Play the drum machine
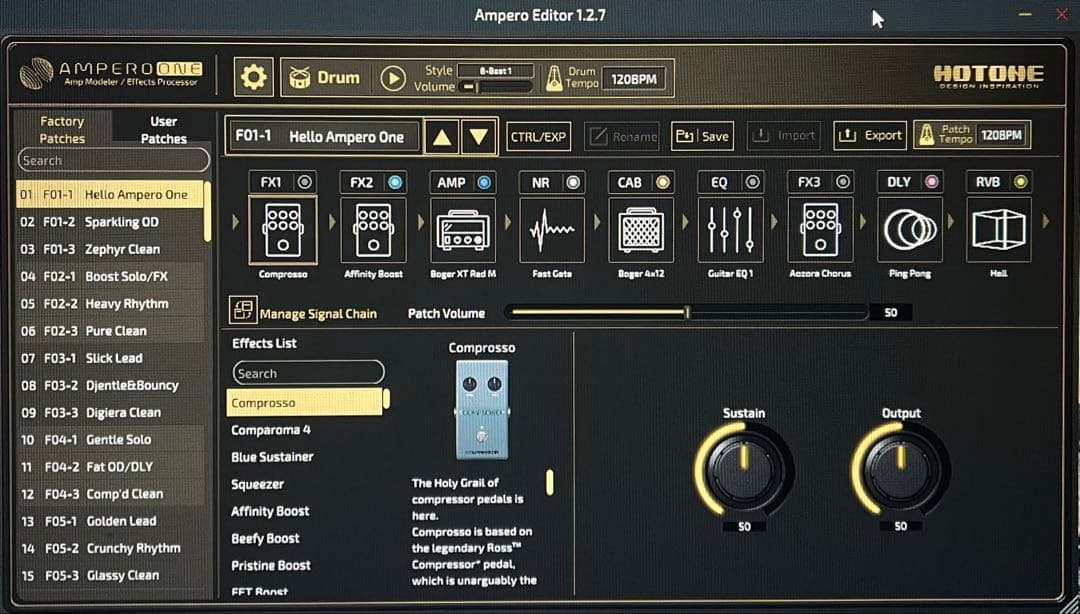Image resolution: width=1080 pixels, height=614 pixels. click(x=393, y=78)
